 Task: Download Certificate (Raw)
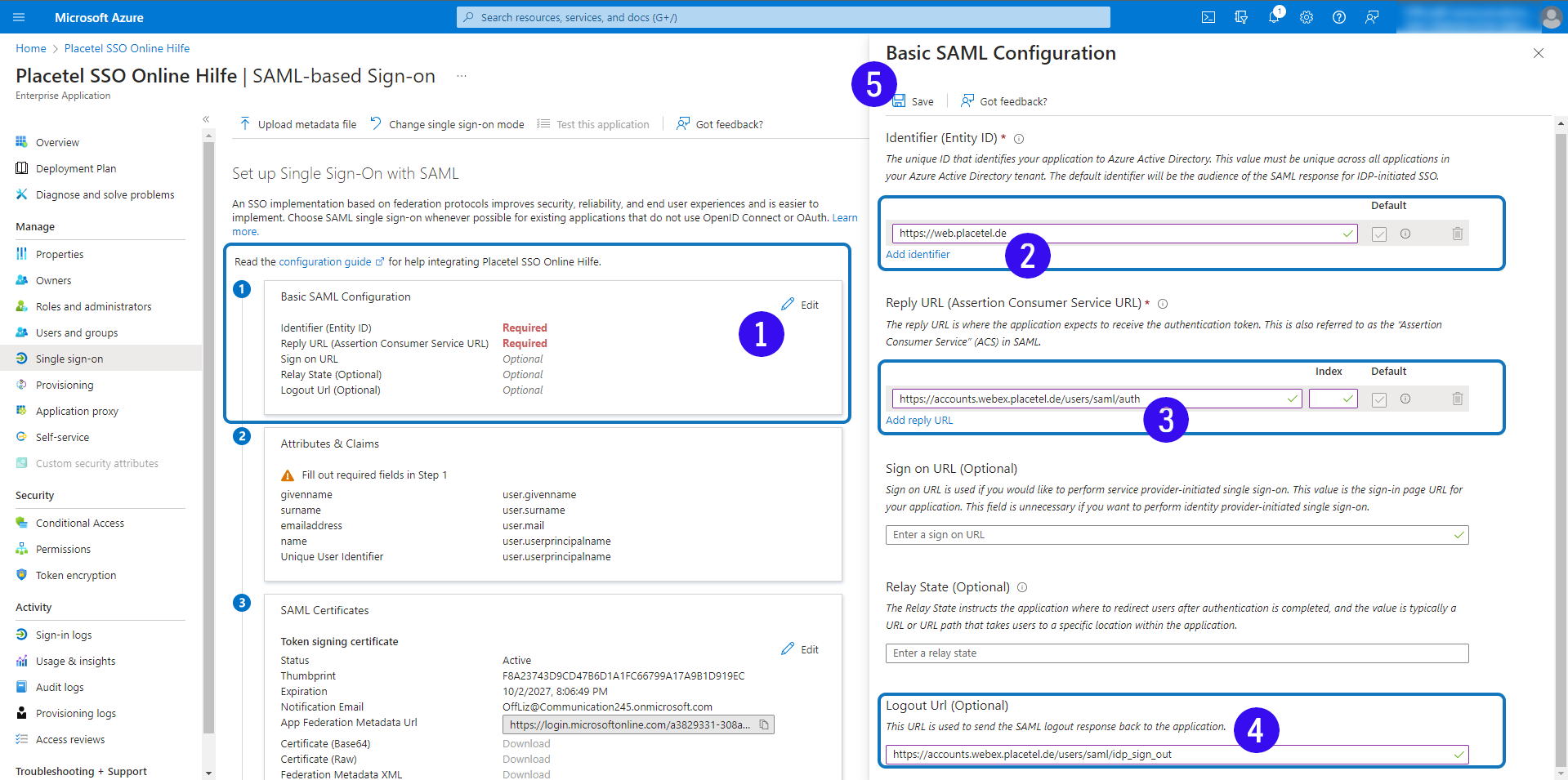click(526, 760)
